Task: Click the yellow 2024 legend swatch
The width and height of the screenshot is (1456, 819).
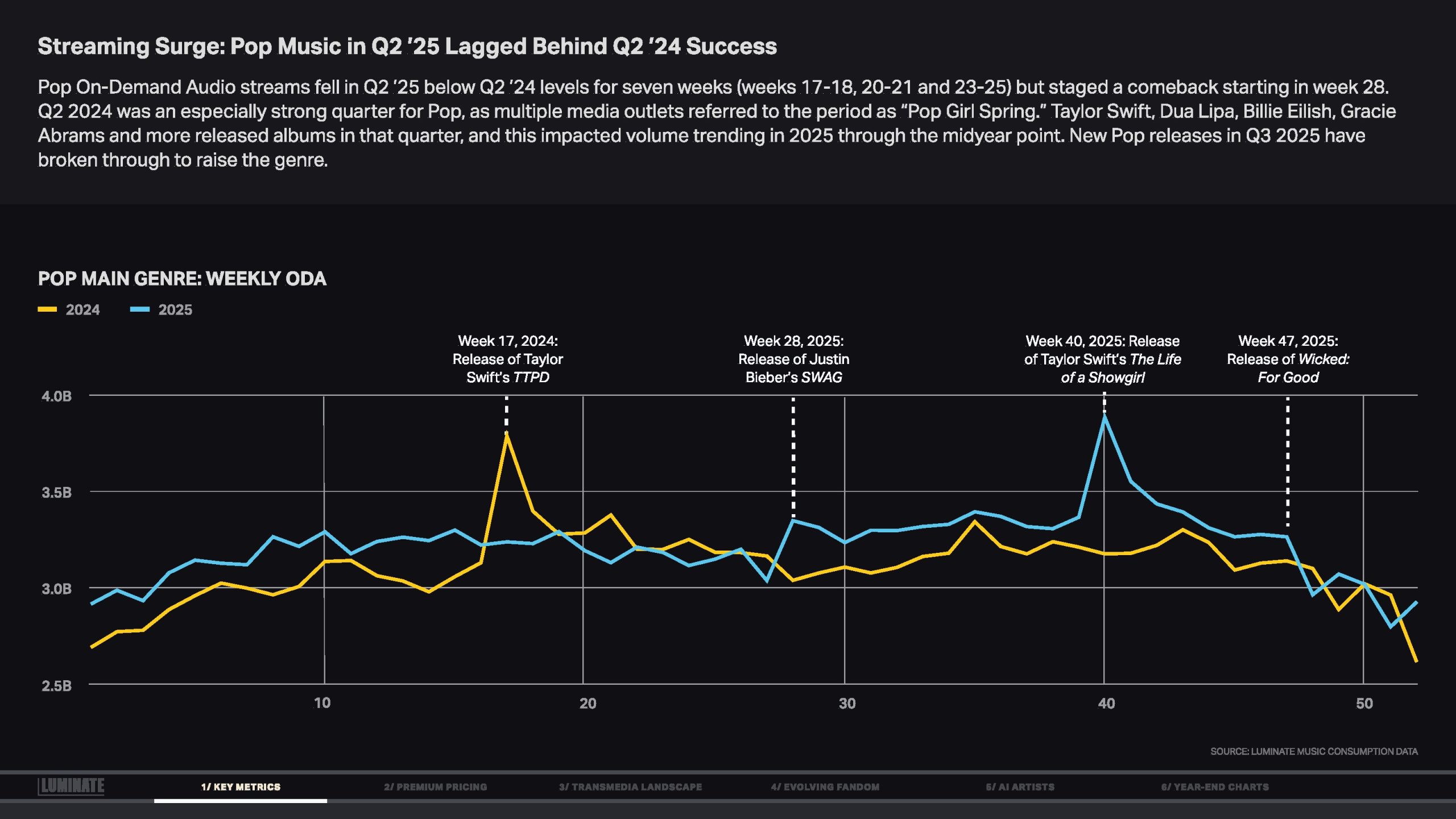Action: 47,309
